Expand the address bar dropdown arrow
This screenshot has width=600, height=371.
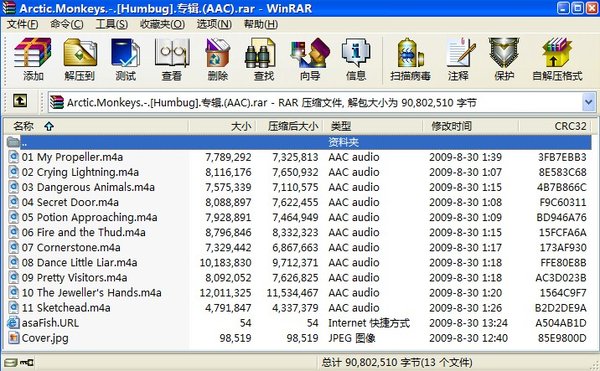point(588,102)
